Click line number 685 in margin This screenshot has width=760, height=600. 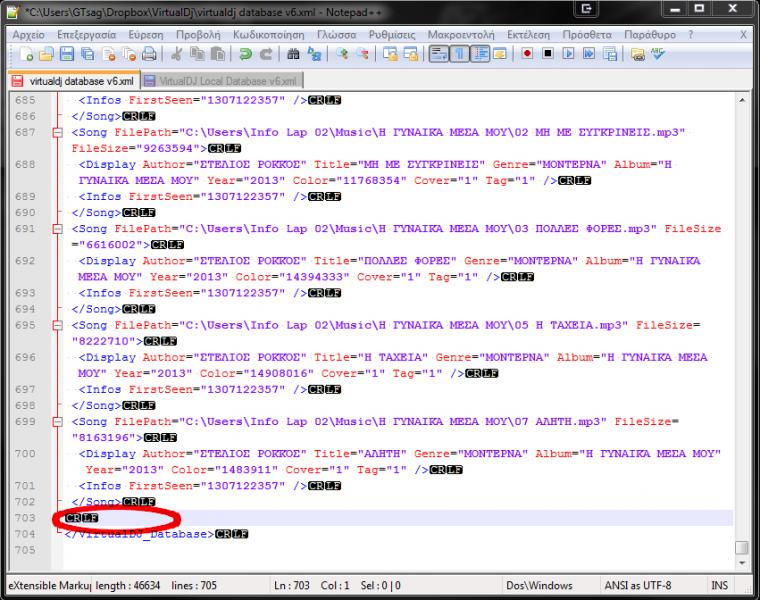tap(25, 100)
